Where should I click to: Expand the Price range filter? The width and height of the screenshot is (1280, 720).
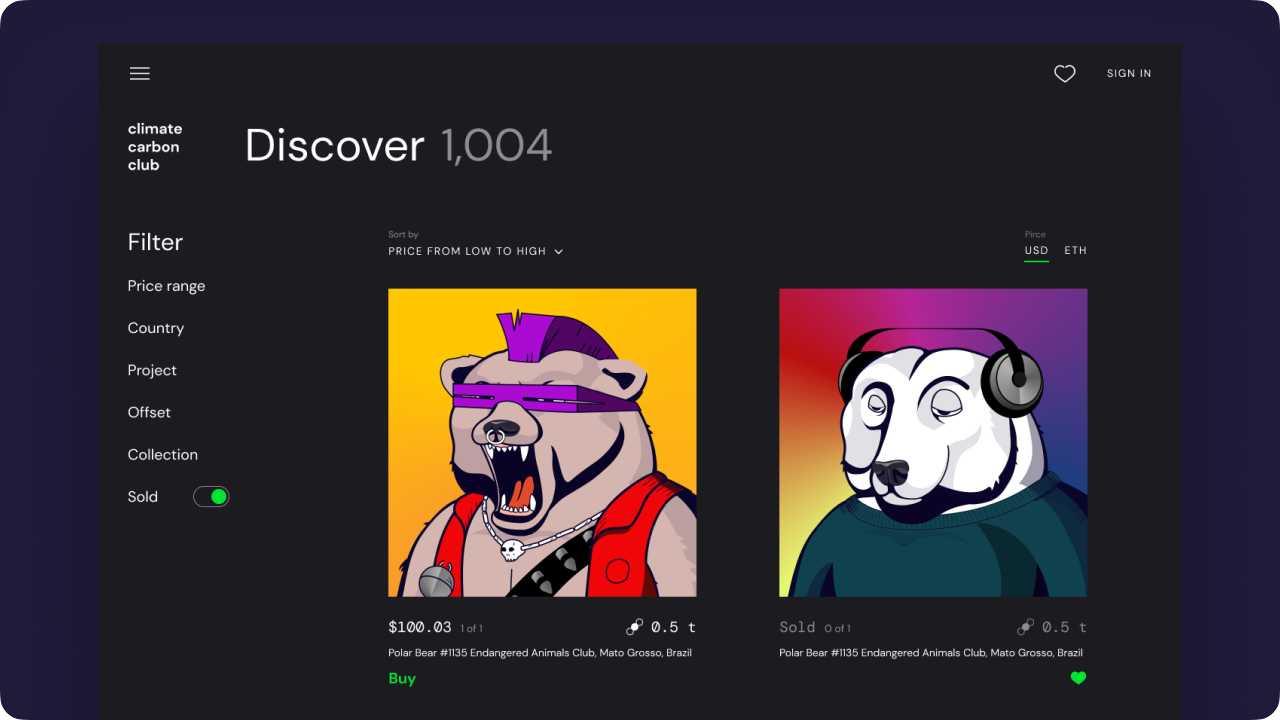[x=166, y=286]
